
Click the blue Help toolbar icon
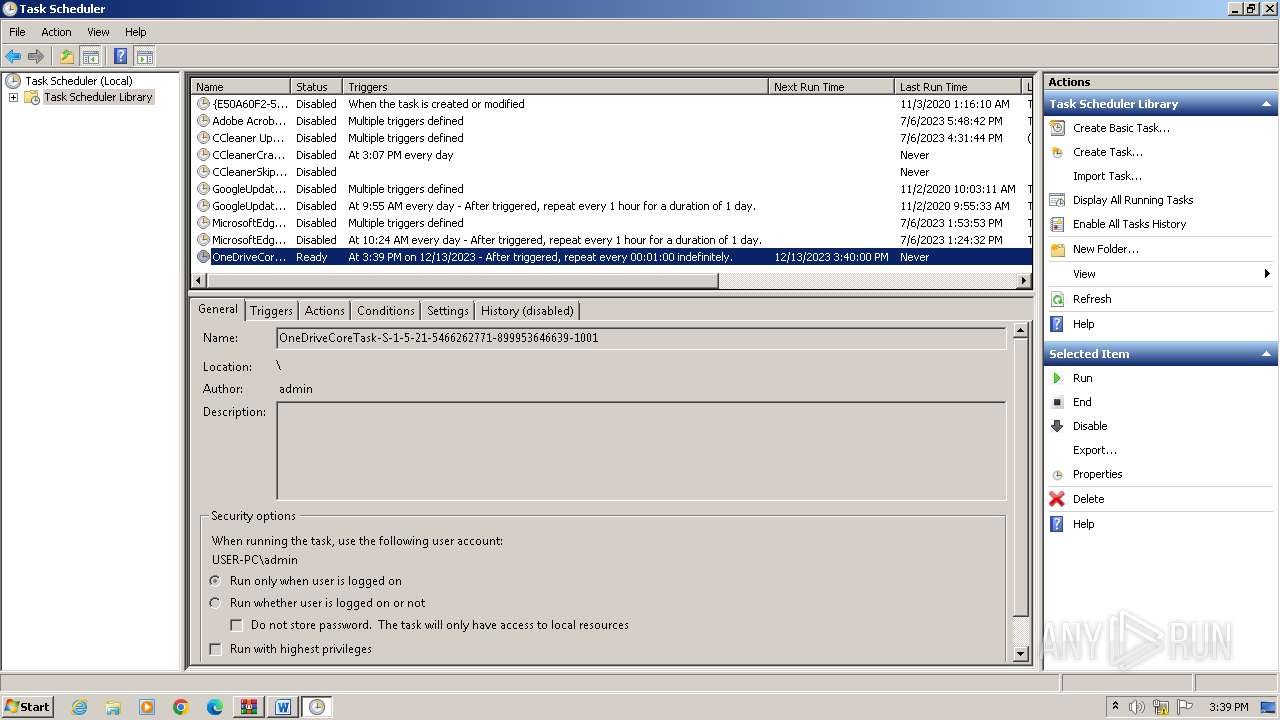(121, 57)
